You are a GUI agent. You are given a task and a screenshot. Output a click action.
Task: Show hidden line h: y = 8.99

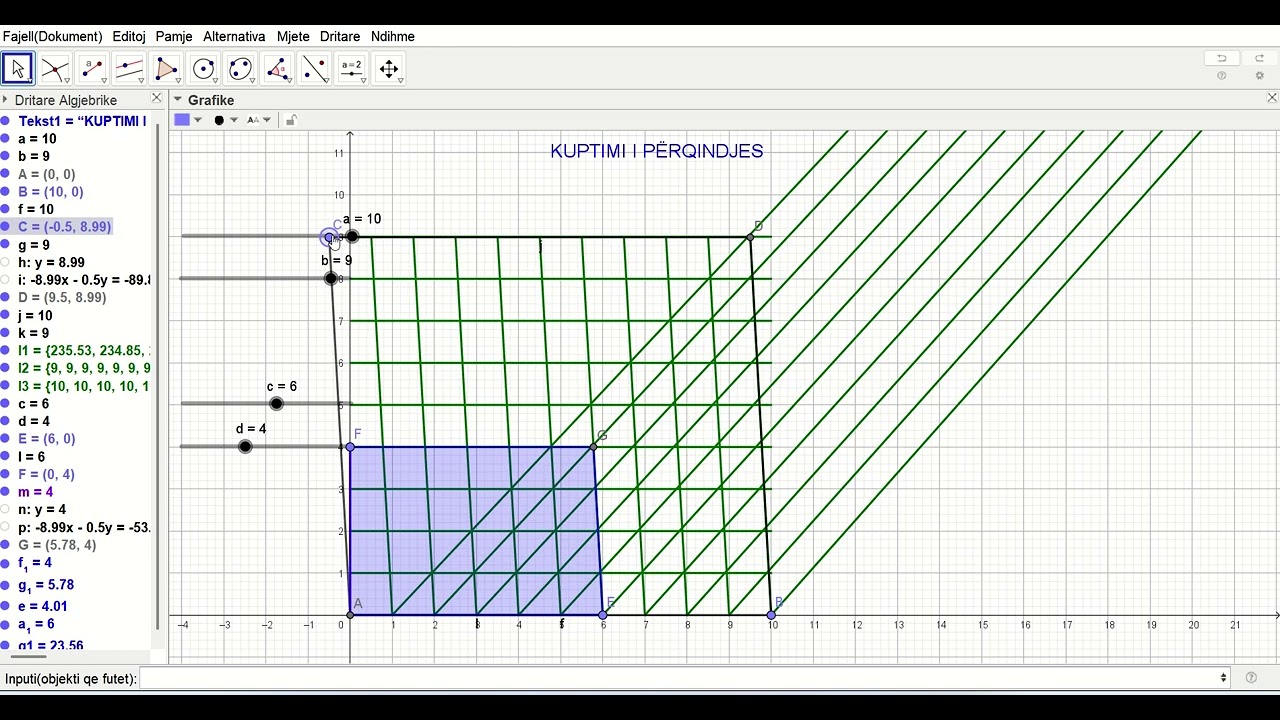pos(5,263)
